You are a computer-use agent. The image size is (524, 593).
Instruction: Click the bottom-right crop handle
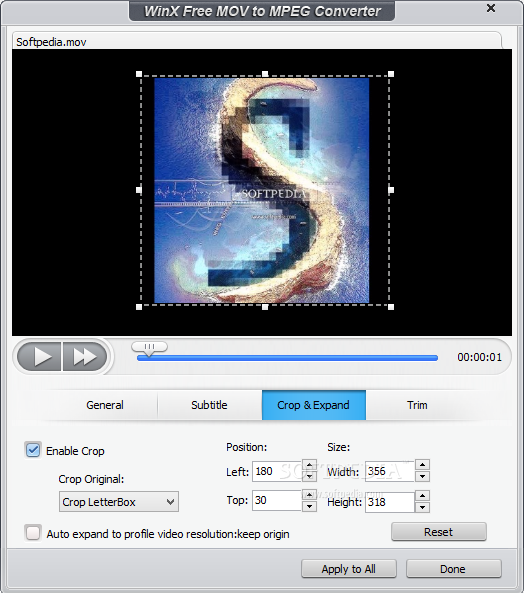coord(391,307)
